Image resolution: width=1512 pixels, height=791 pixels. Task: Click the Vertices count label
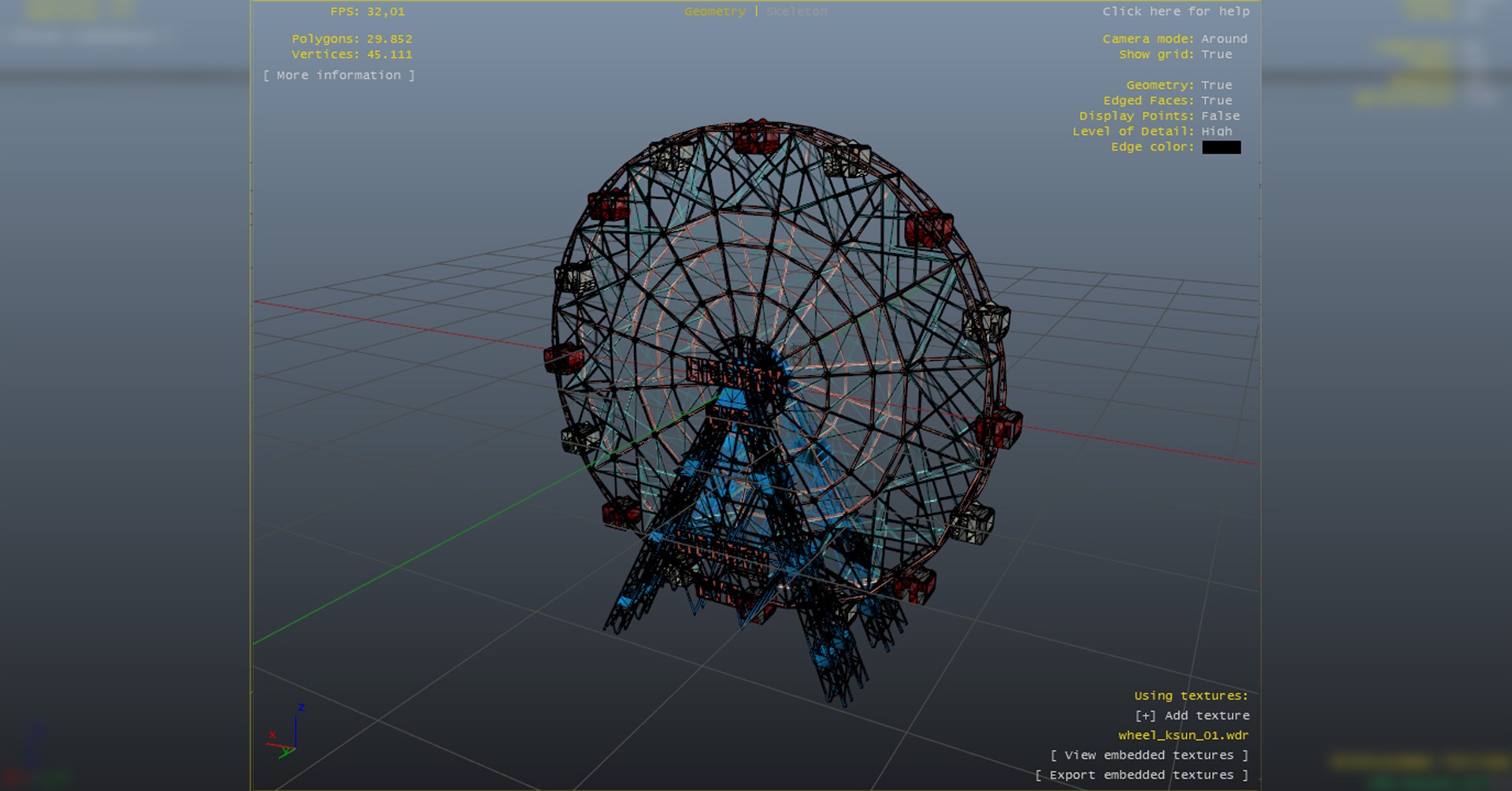[x=351, y=54]
